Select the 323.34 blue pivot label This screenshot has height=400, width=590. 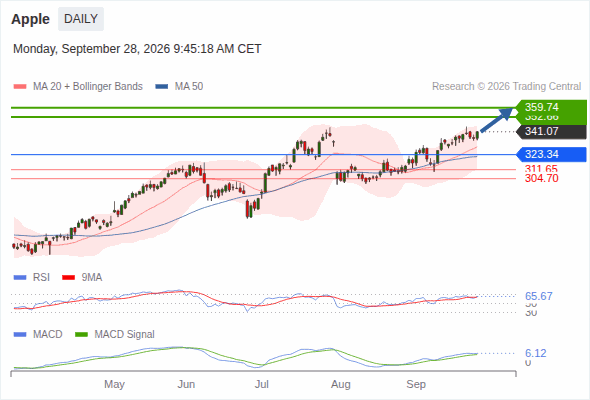pos(551,154)
